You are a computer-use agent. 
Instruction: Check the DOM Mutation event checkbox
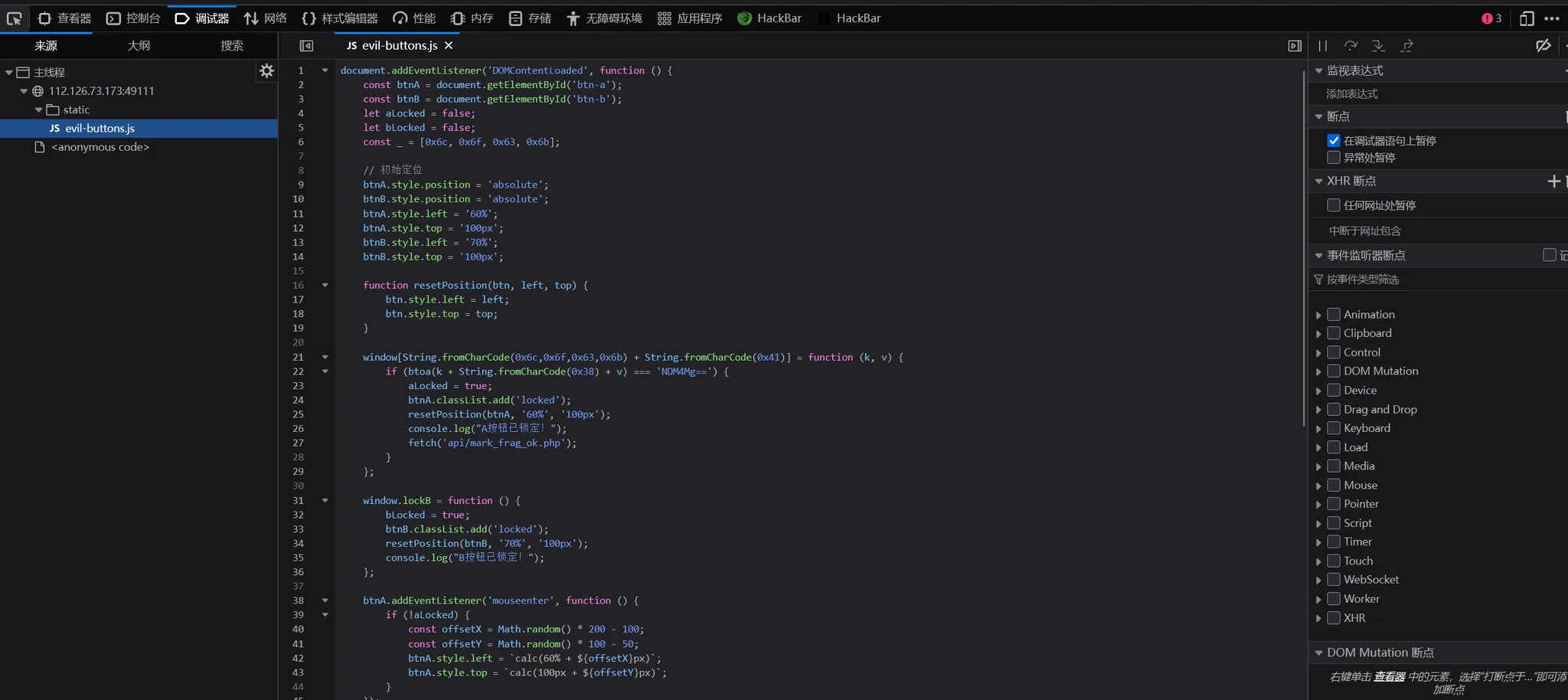tap(1334, 371)
